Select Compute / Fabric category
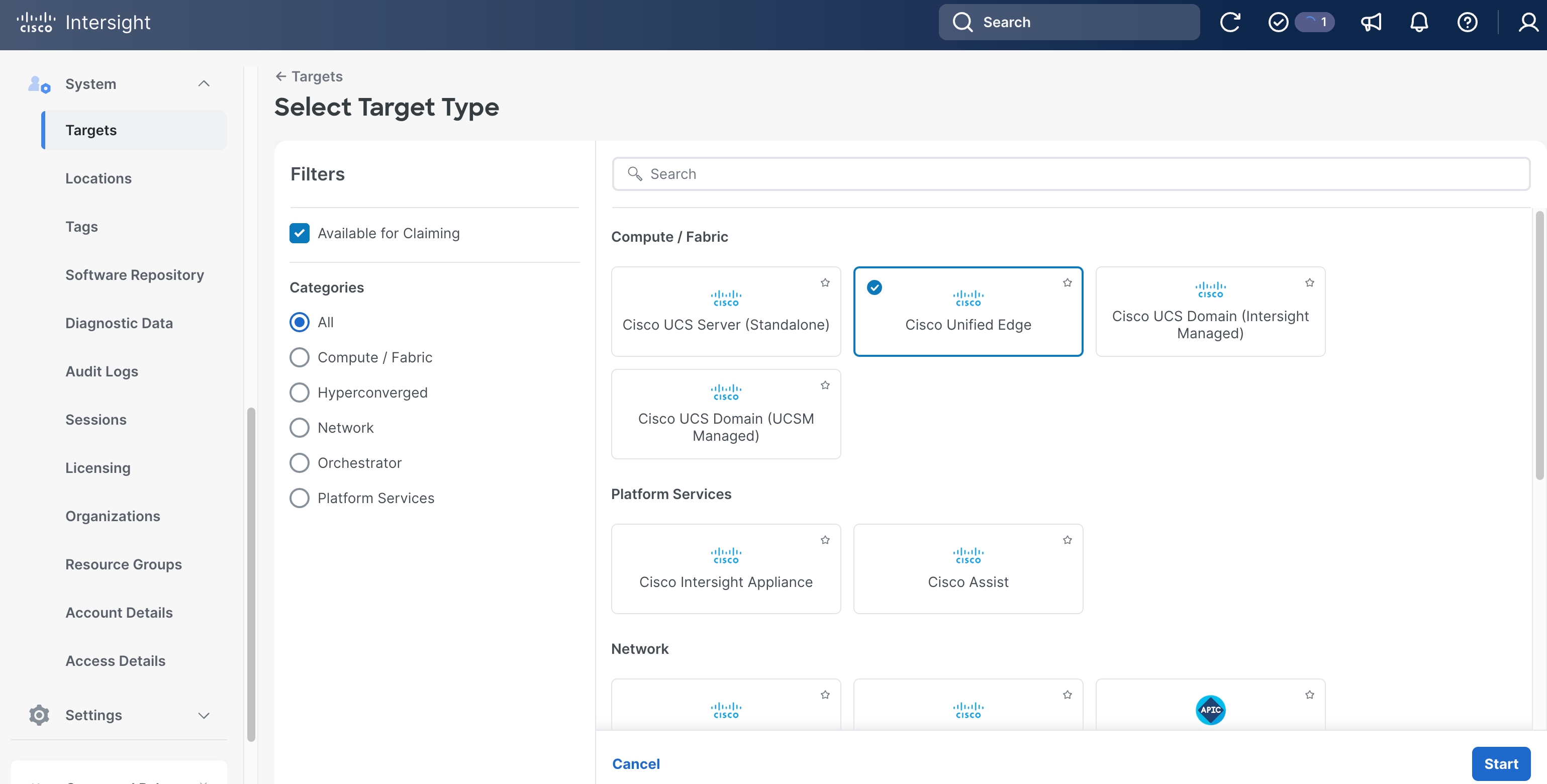The height and width of the screenshot is (784, 1547). tap(299, 358)
